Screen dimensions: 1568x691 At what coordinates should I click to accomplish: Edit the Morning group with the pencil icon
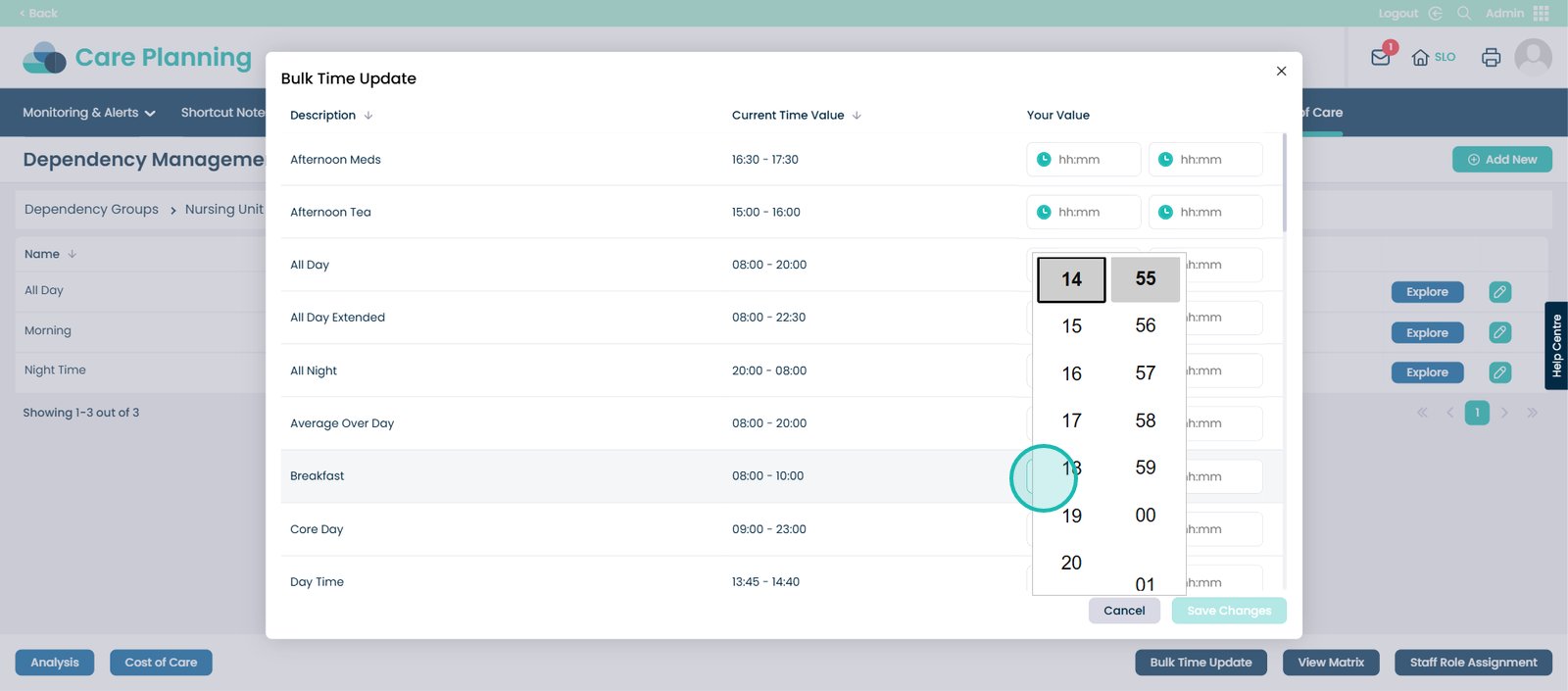tap(1499, 332)
